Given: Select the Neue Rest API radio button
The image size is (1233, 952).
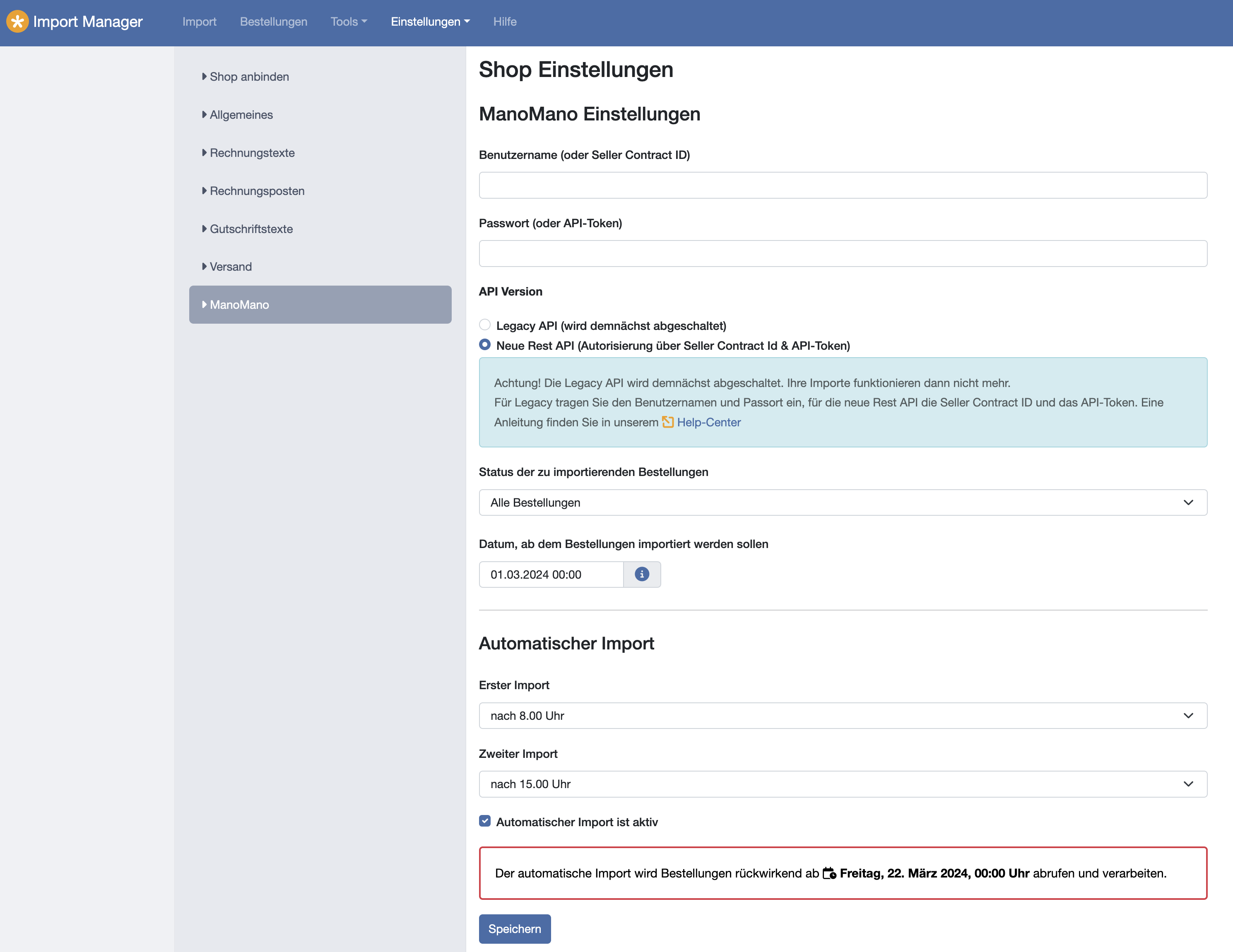Looking at the screenshot, I should pos(484,344).
